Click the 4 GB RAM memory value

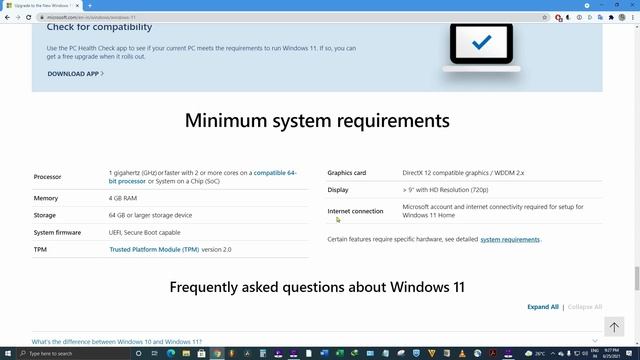tap(123, 198)
